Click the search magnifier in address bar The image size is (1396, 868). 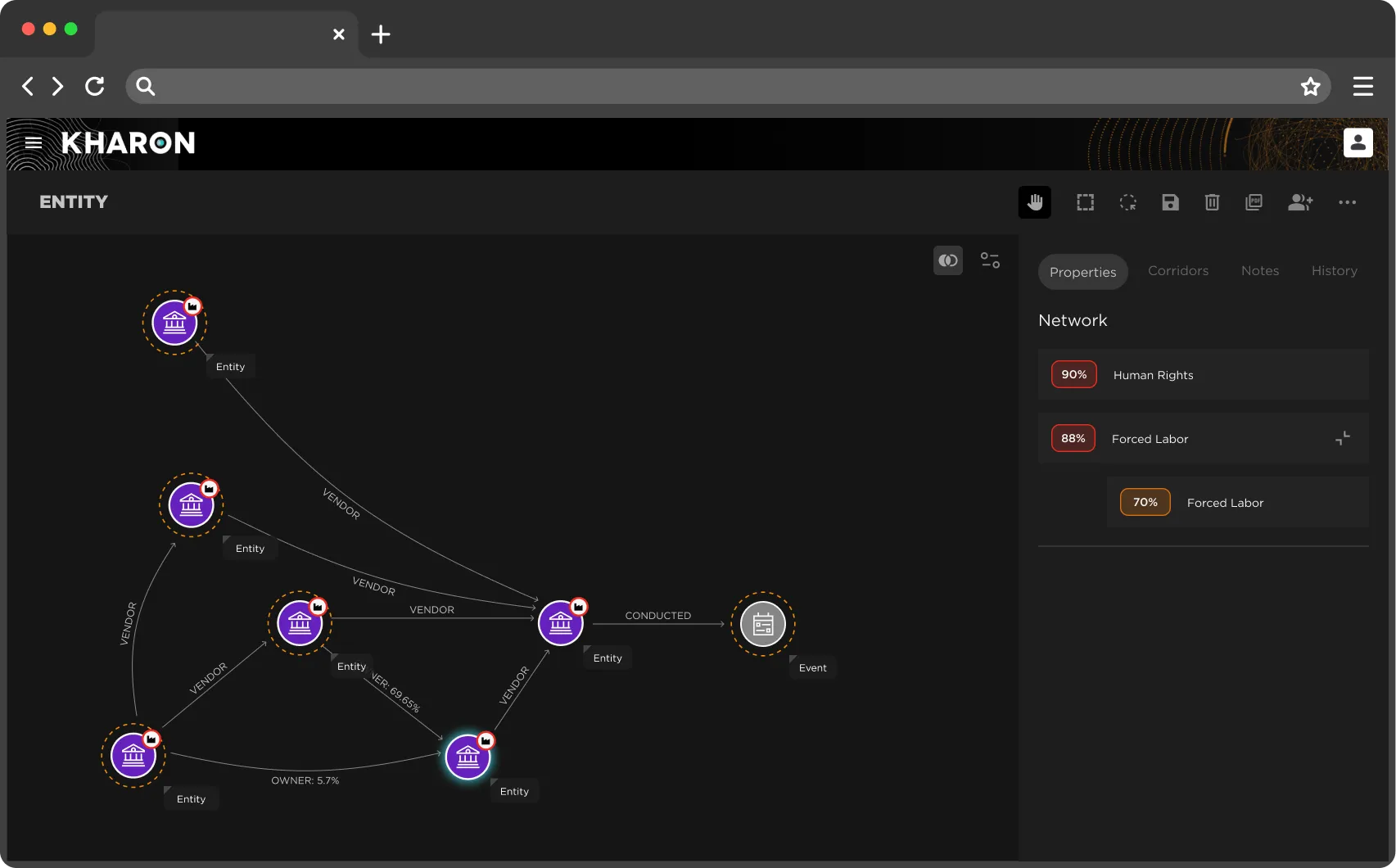tap(146, 86)
